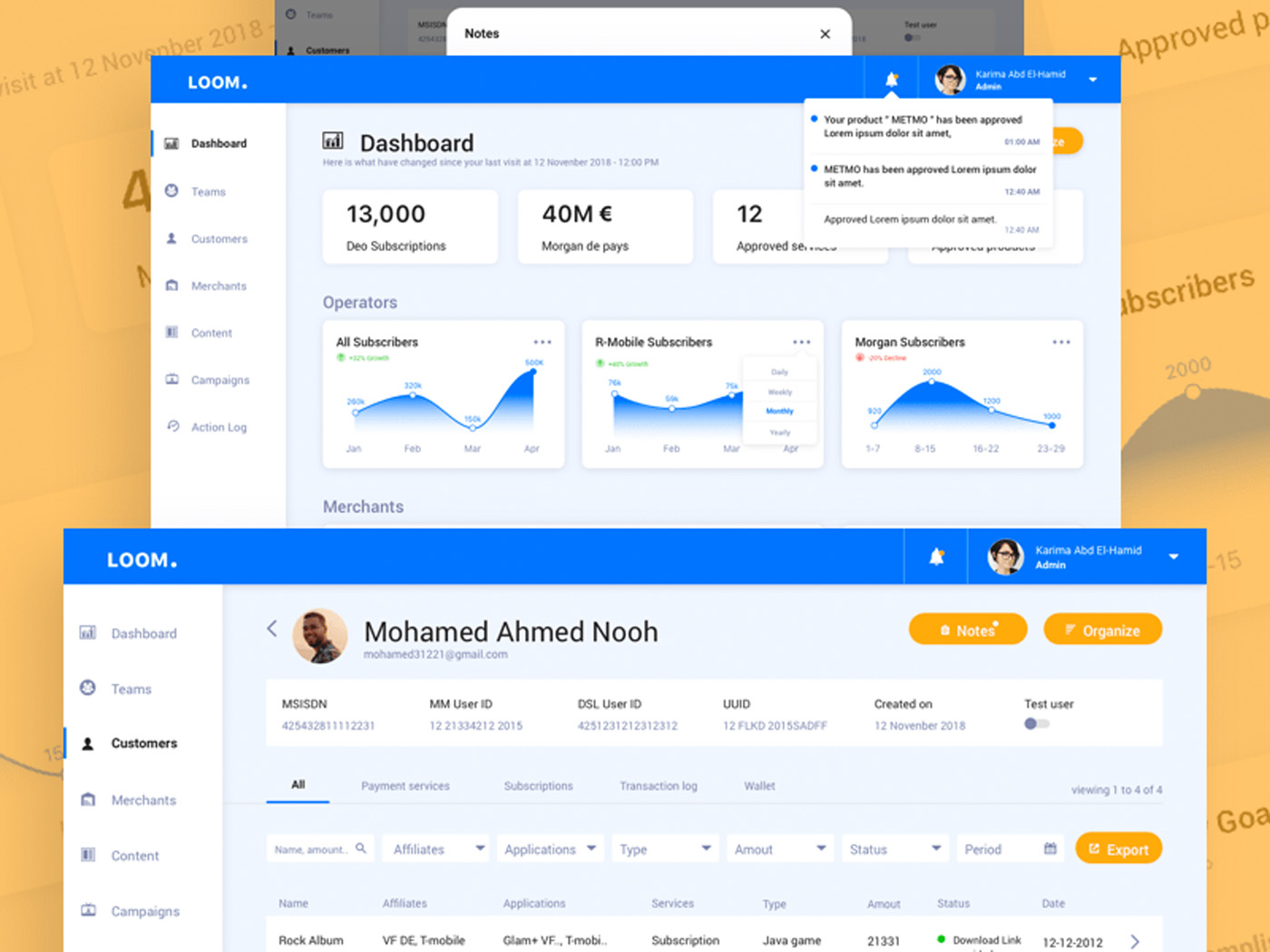1270x952 pixels.
Task: Open three-dot menu on All Subscribers card
Action: tap(542, 342)
